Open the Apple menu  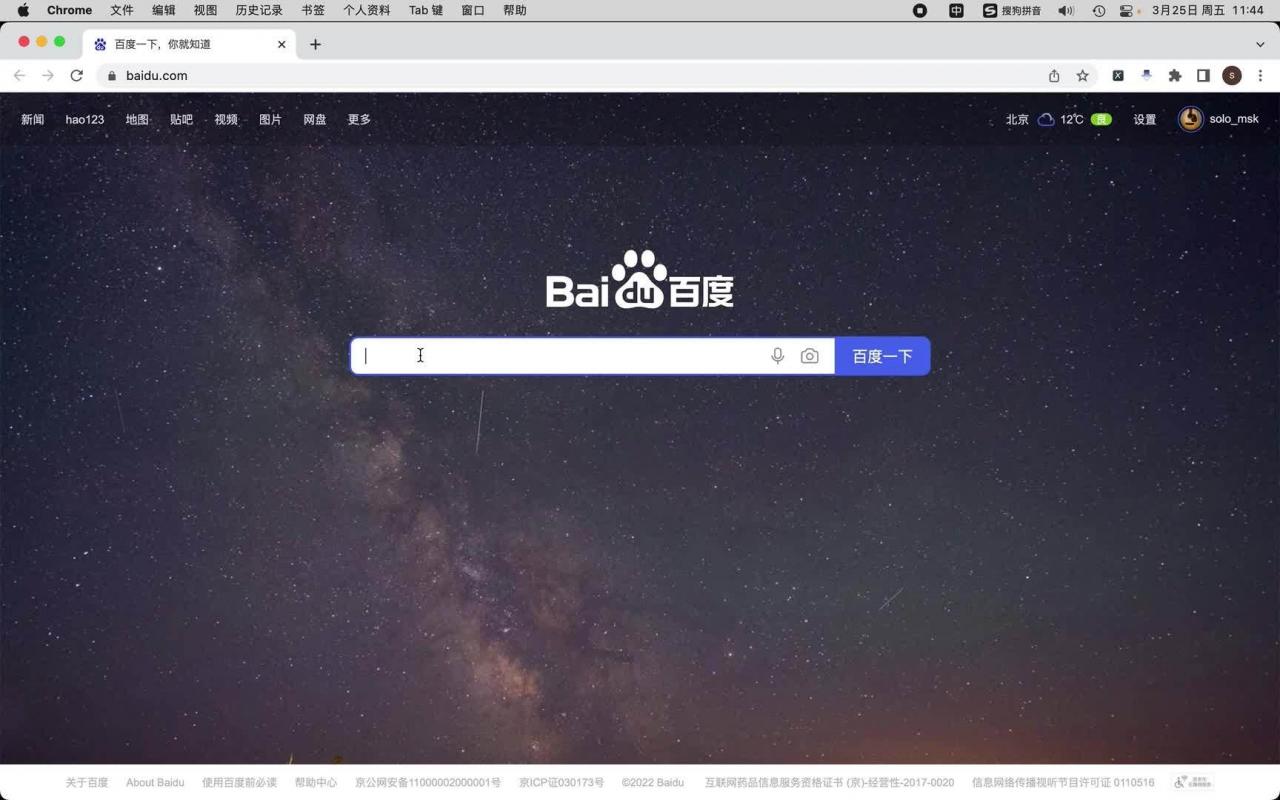23,10
